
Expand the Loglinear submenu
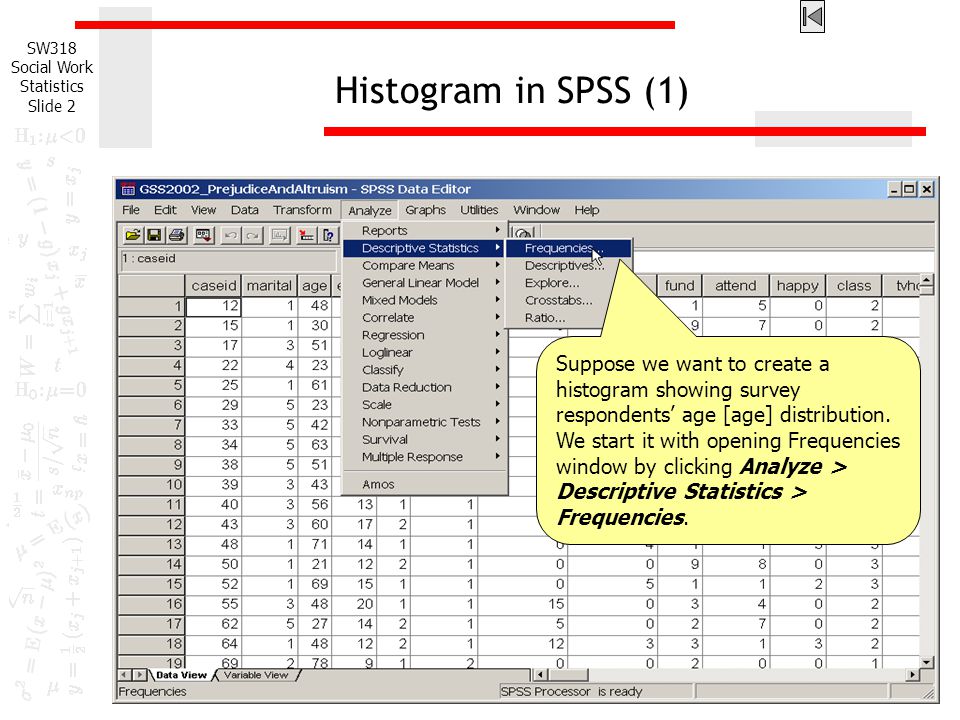click(425, 352)
